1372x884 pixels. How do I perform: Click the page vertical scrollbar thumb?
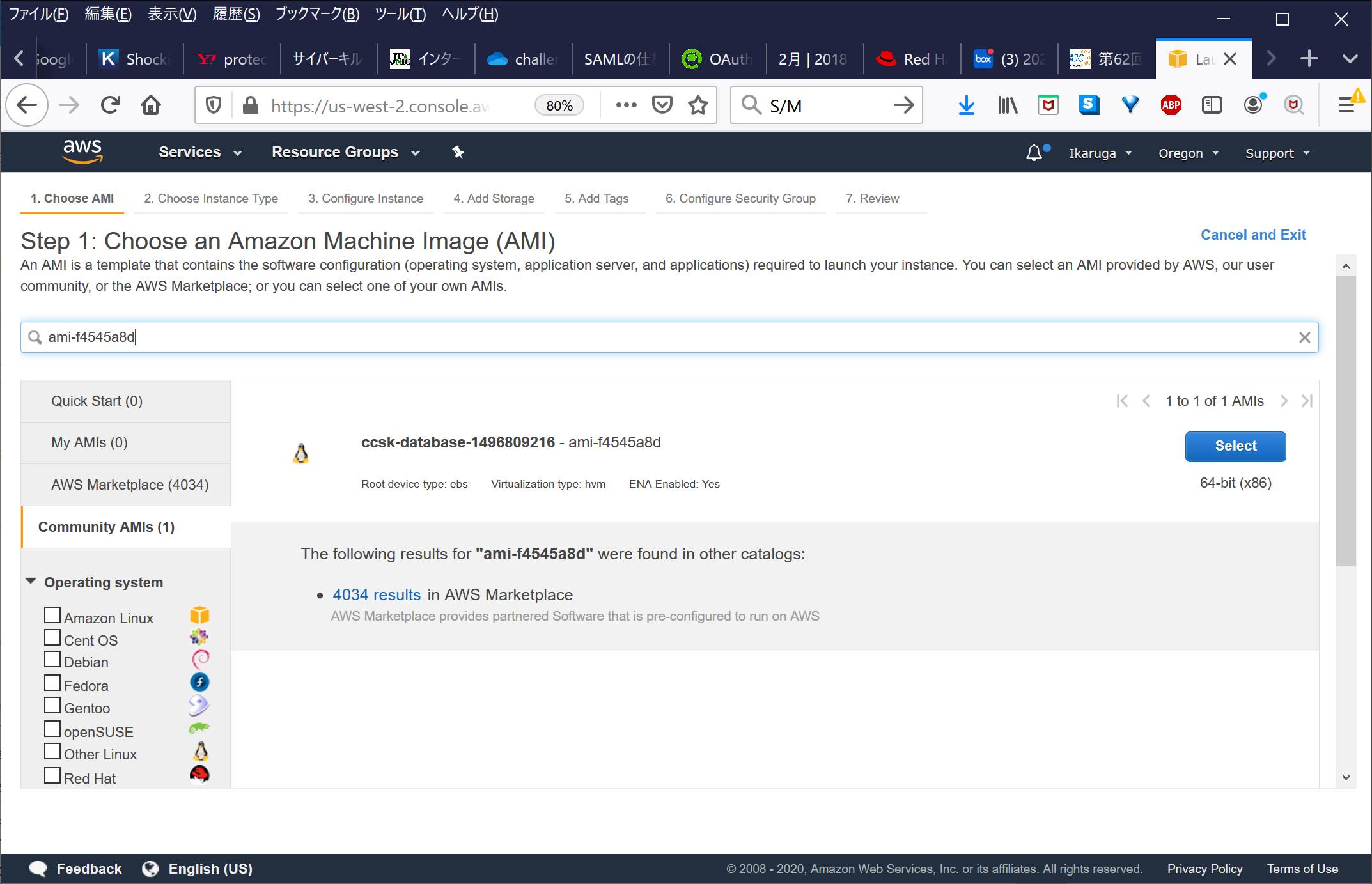[1346, 421]
